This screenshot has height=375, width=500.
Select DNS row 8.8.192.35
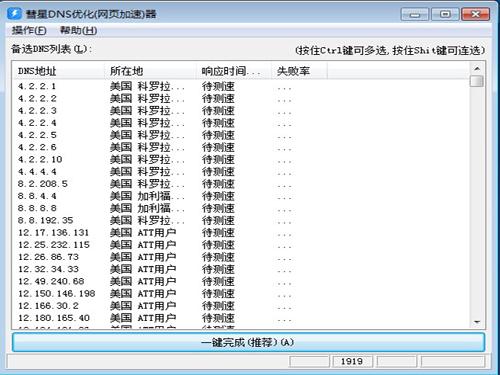click(241, 220)
